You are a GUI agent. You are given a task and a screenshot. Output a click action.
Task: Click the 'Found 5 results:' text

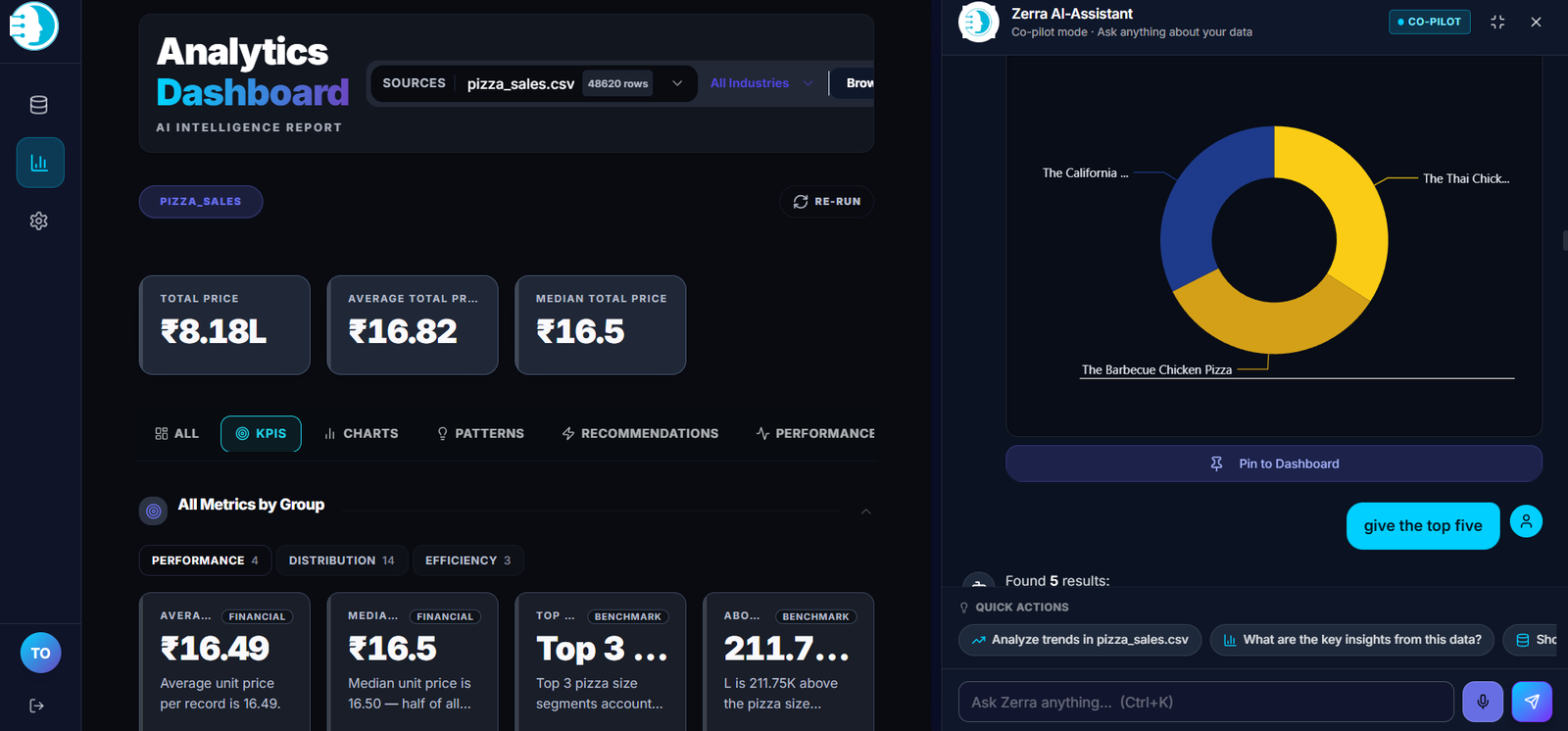[x=1057, y=581]
